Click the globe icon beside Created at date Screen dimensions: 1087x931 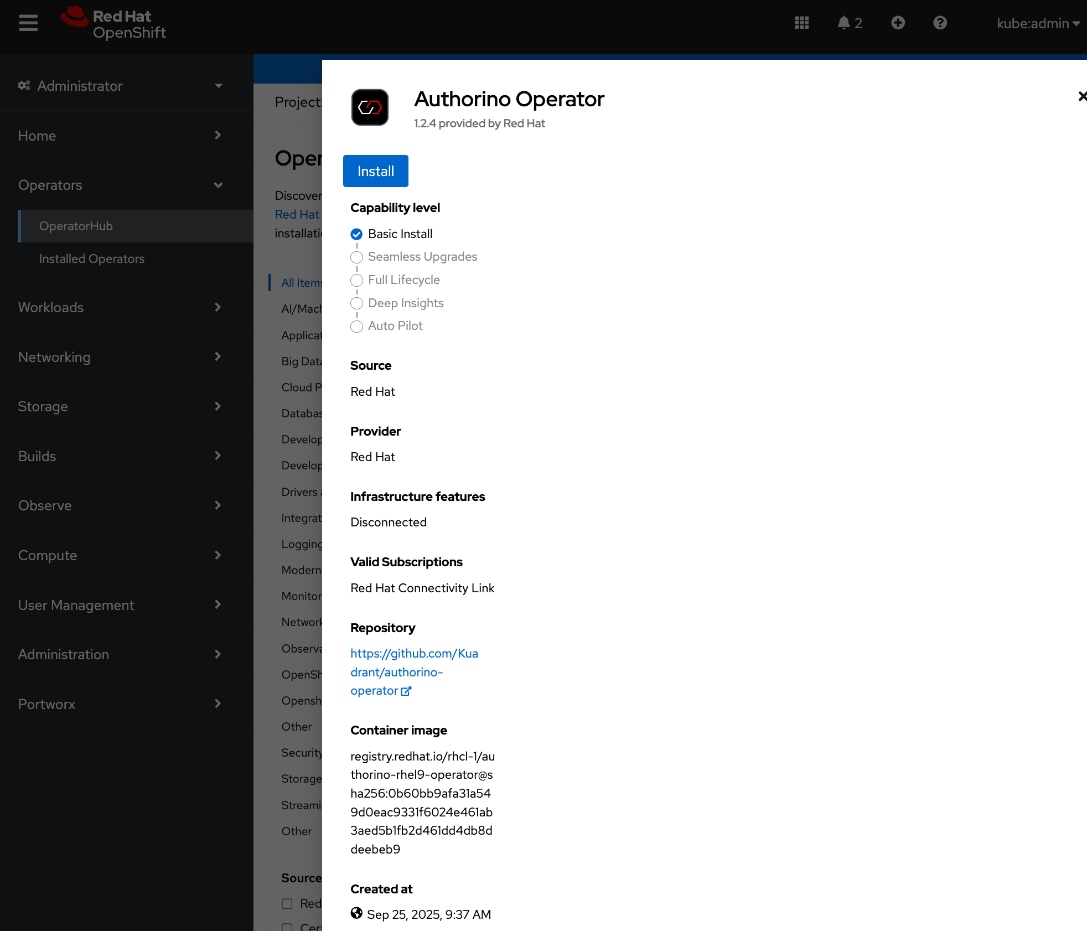(x=356, y=913)
